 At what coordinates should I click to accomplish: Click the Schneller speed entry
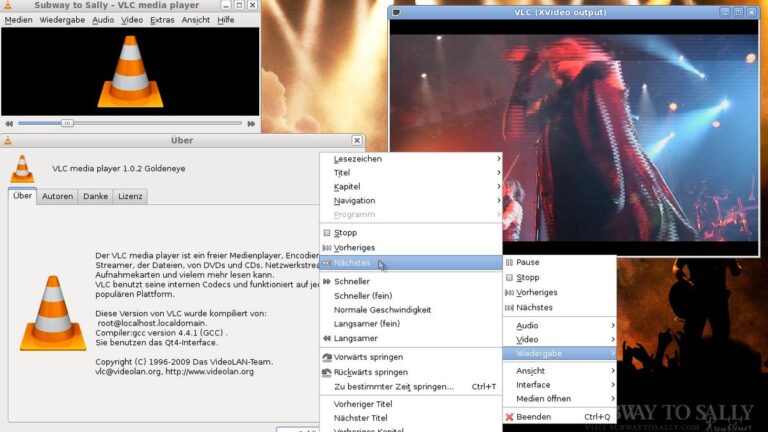point(411,281)
